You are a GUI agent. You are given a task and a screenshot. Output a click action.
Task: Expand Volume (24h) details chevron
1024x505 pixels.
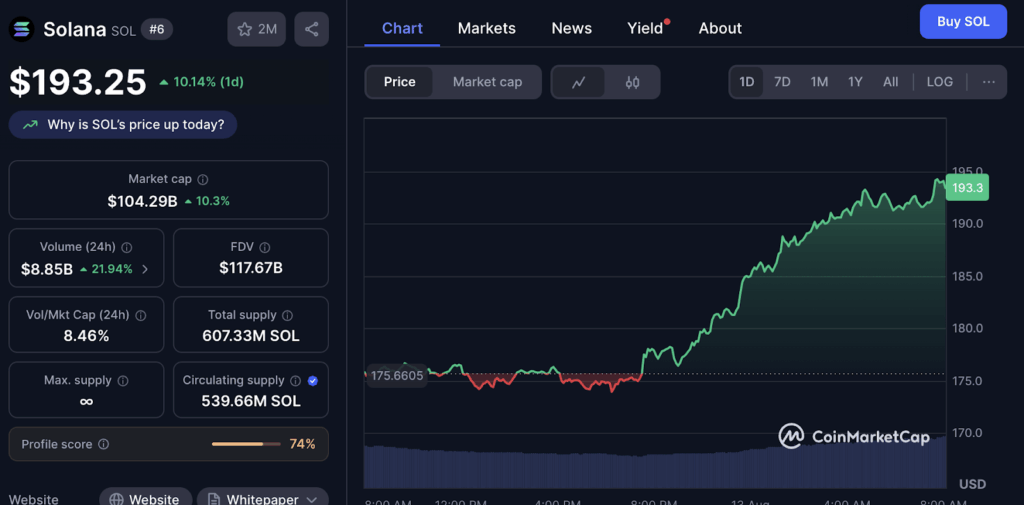(x=145, y=269)
